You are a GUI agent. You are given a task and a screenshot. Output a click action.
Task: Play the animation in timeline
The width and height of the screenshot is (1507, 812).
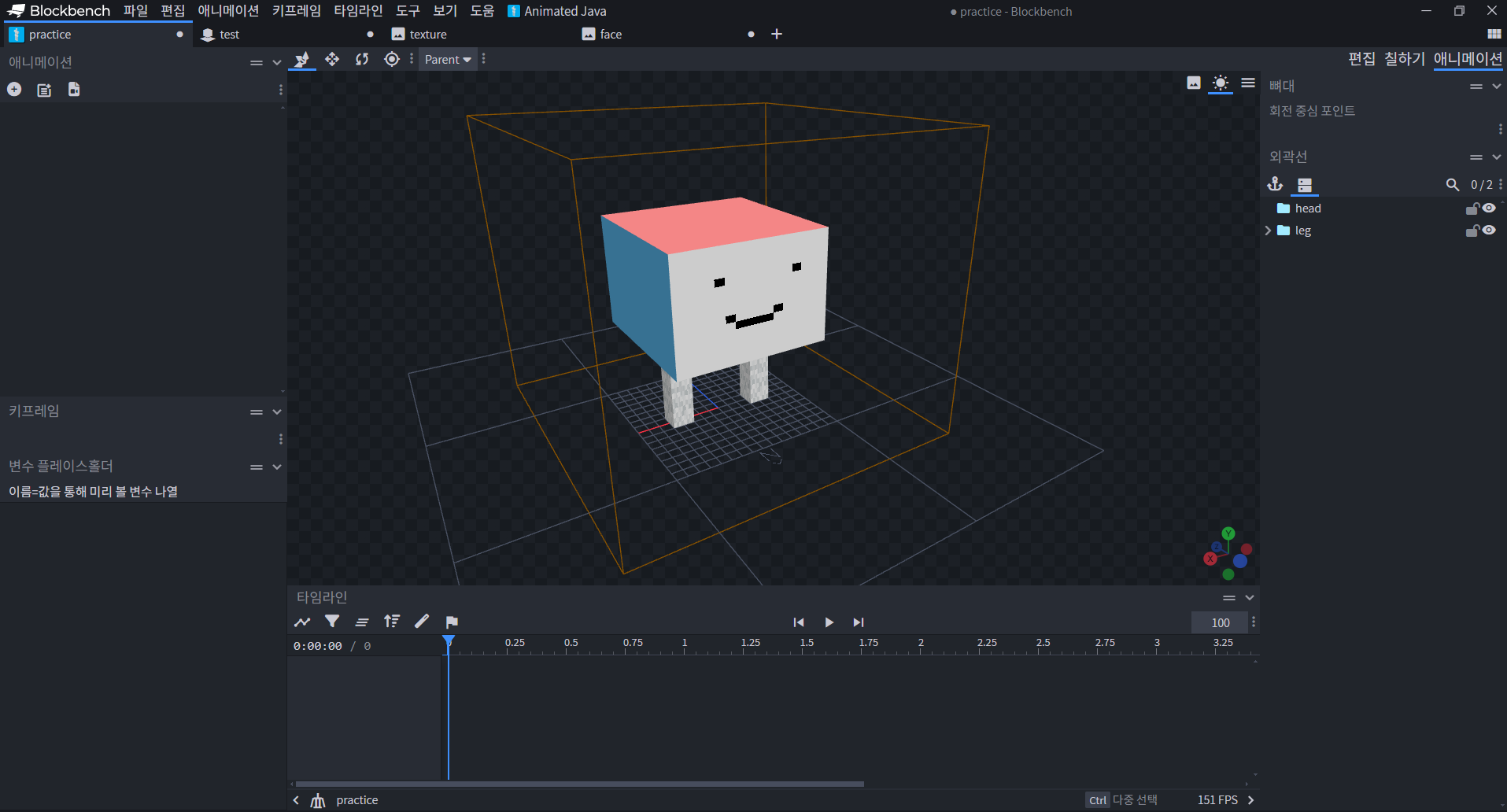829,622
